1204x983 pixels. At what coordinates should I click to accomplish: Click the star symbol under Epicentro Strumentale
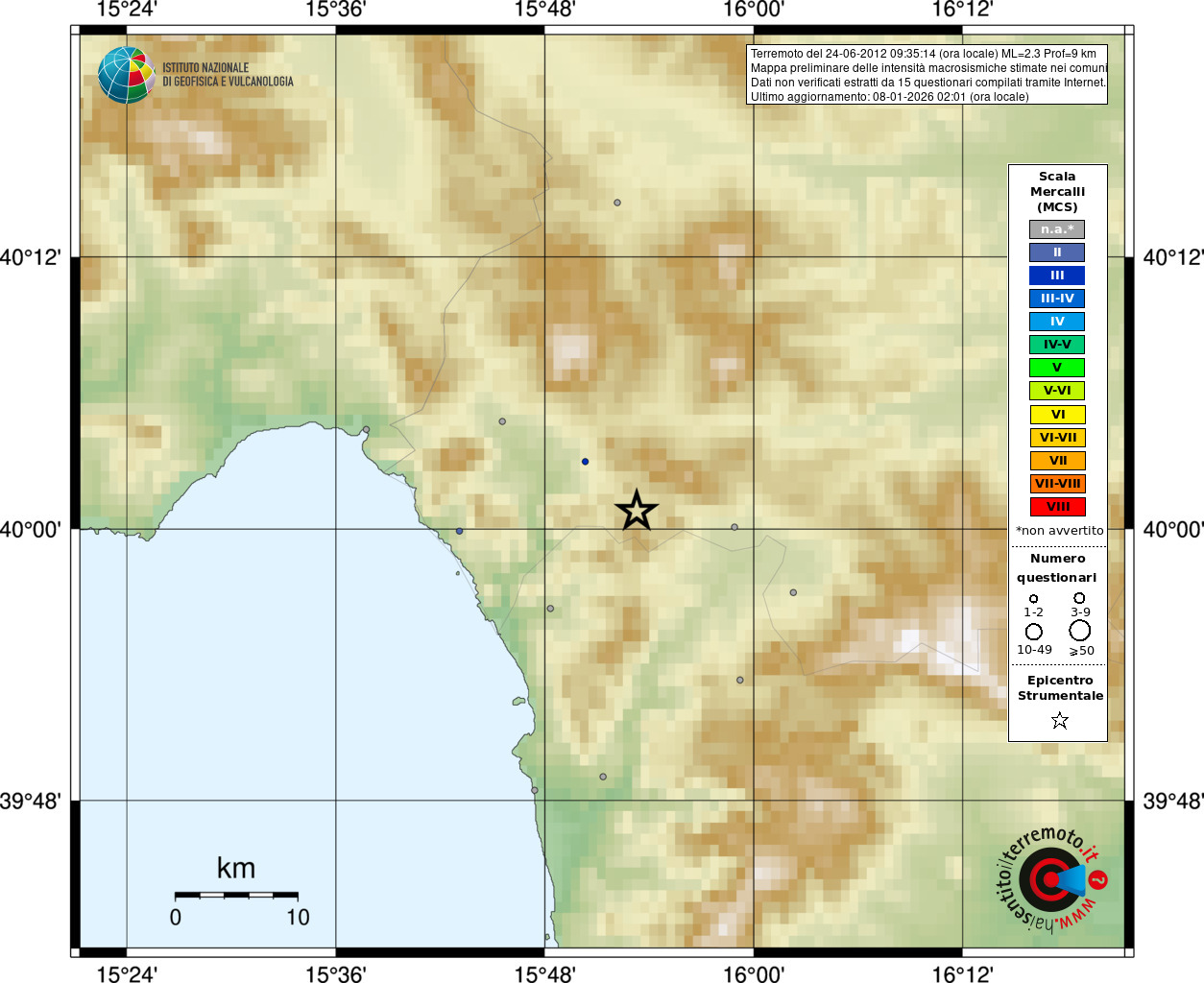(x=1060, y=720)
